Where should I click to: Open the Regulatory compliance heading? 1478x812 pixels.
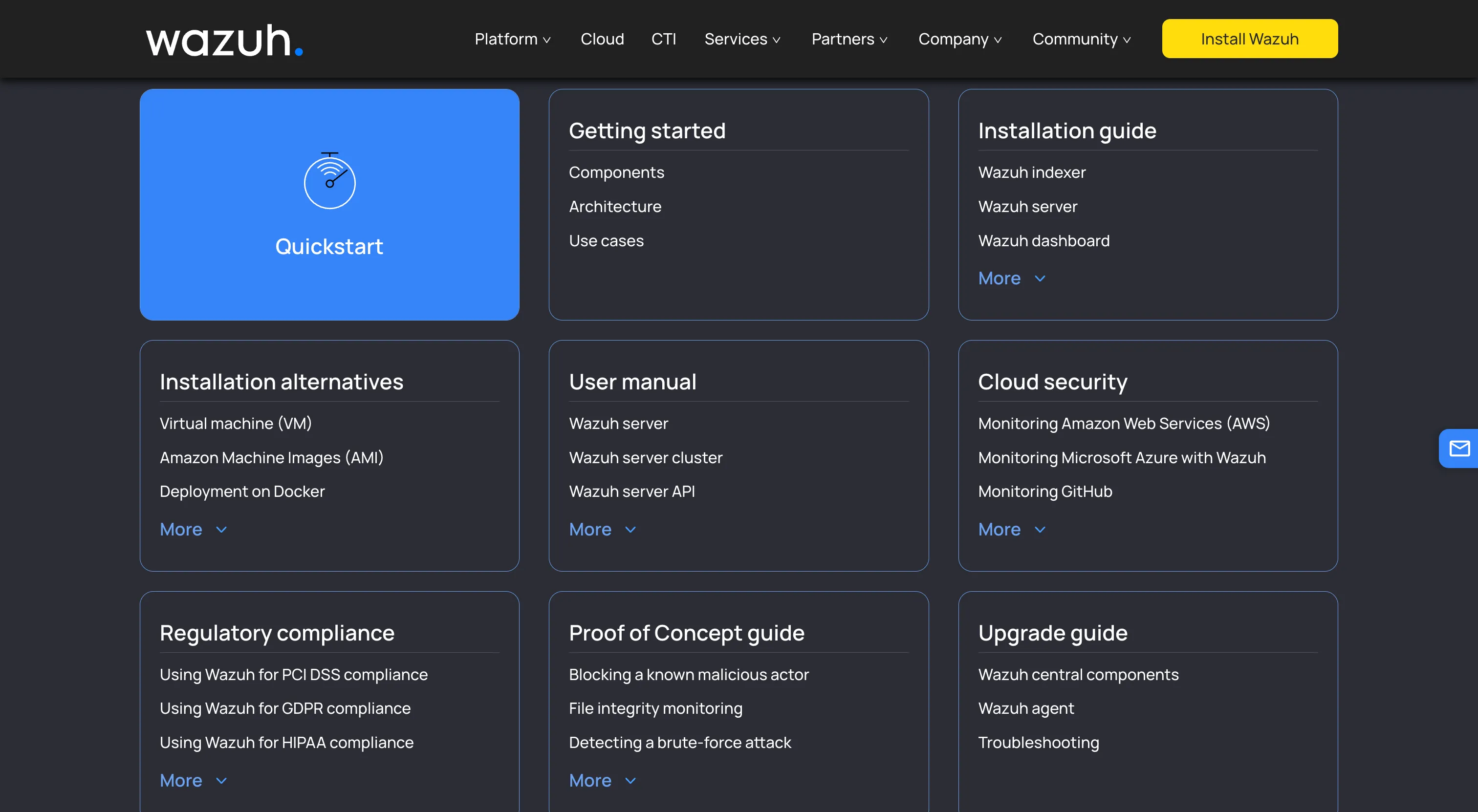coord(277,634)
